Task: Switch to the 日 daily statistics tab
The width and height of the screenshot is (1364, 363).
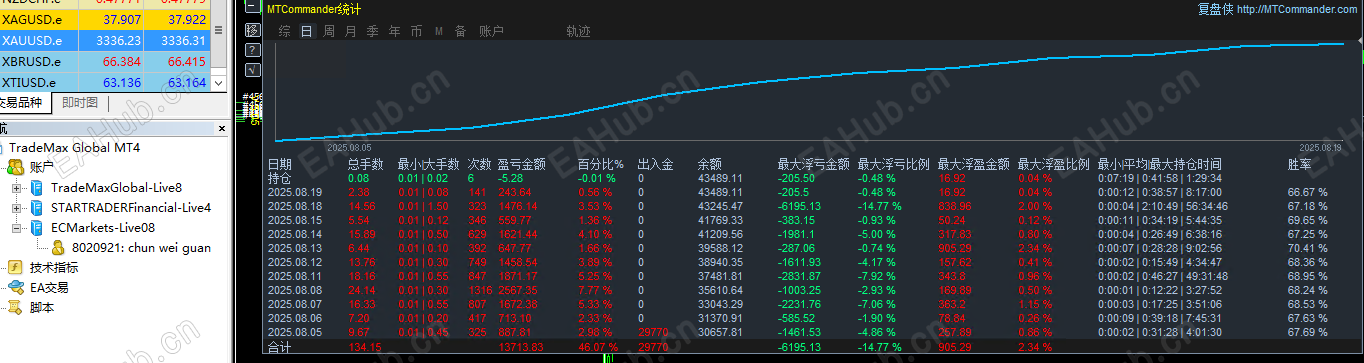Action: [306, 31]
